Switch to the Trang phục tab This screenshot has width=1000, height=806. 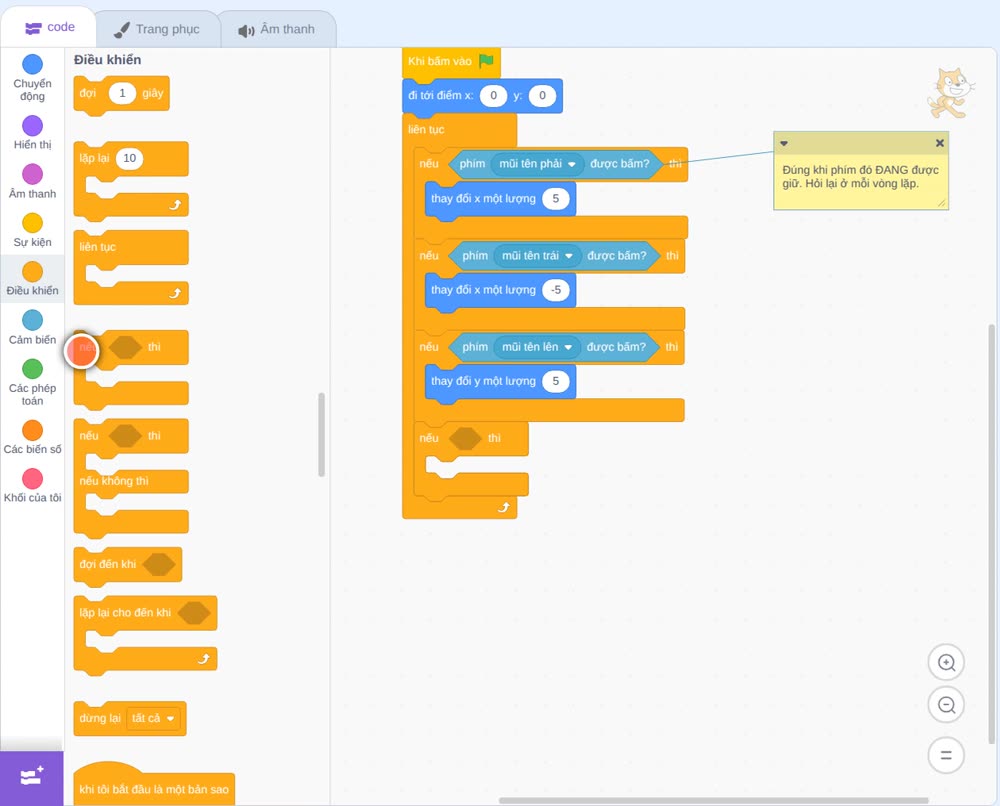coord(157,29)
